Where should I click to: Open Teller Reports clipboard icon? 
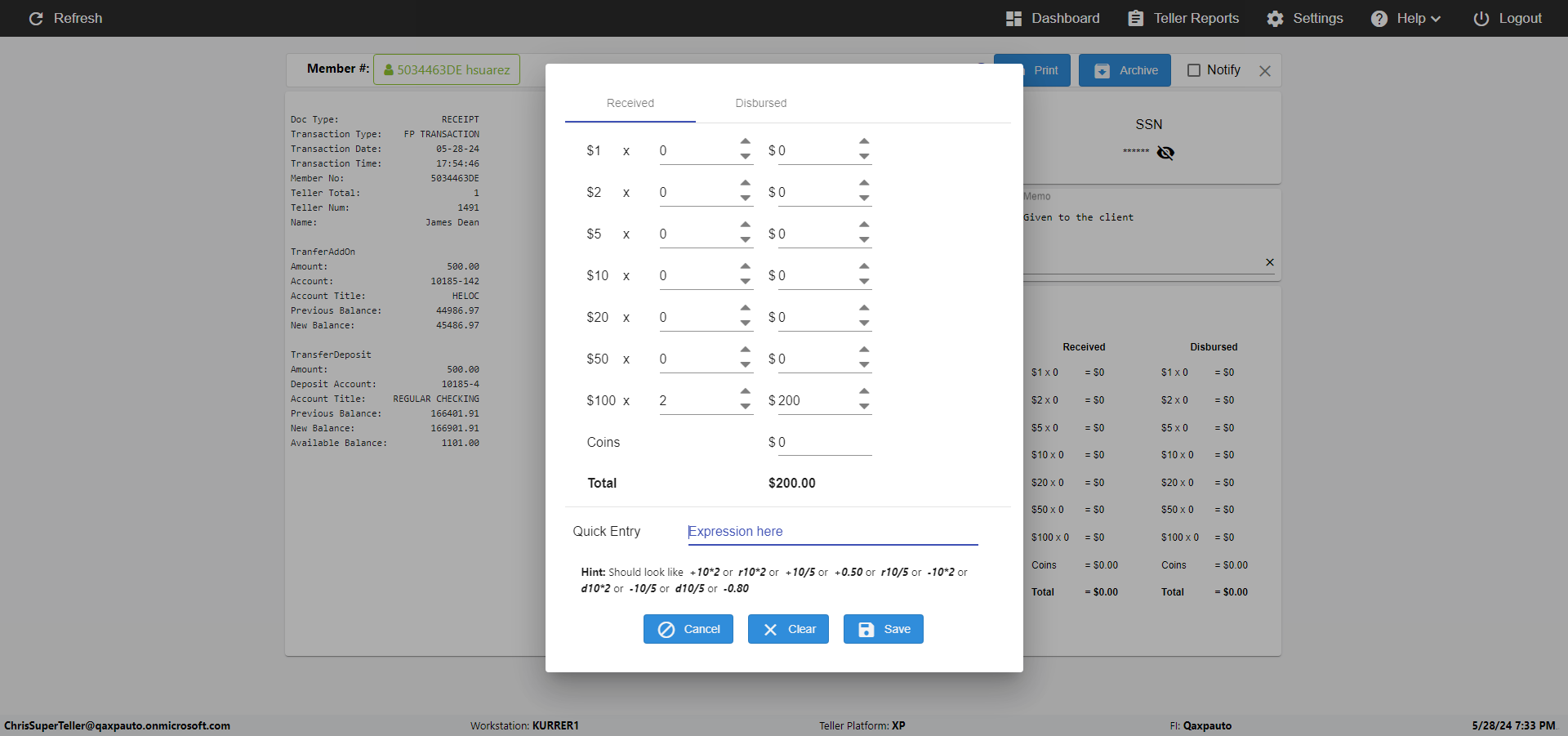[x=1135, y=18]
